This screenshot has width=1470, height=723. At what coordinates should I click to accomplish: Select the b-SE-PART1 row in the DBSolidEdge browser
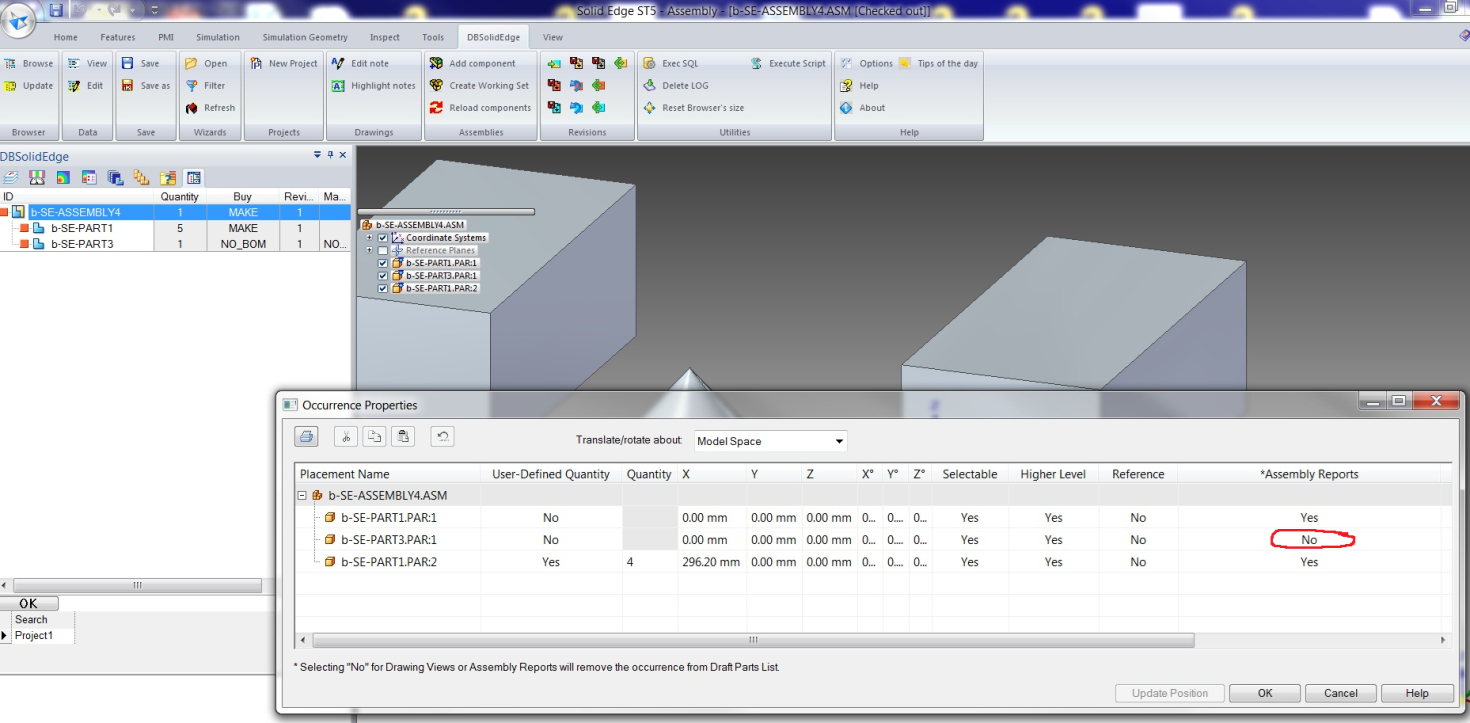(x=175, y=228)
